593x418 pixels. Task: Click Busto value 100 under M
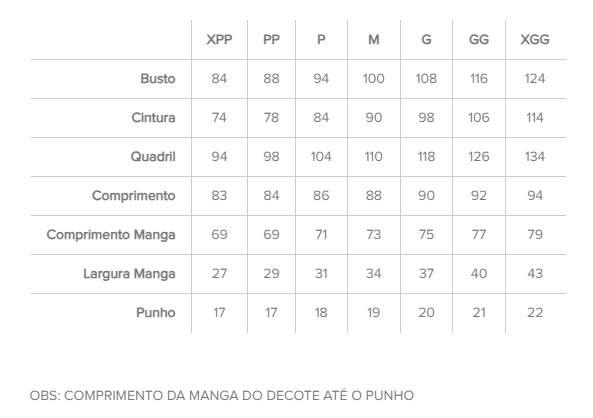(x=374, y=79)
